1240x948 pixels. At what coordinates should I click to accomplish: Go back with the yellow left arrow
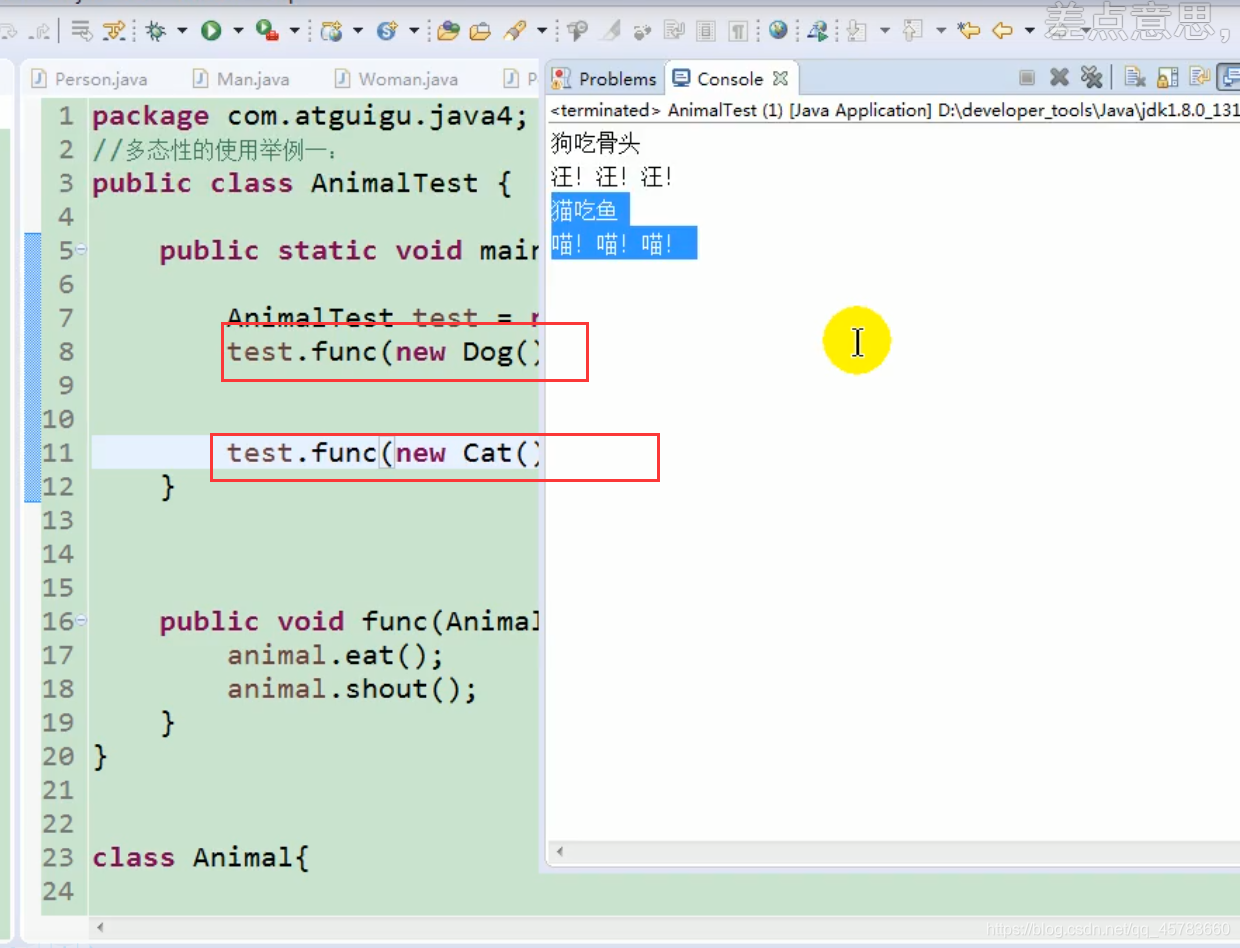point(1002,31)
